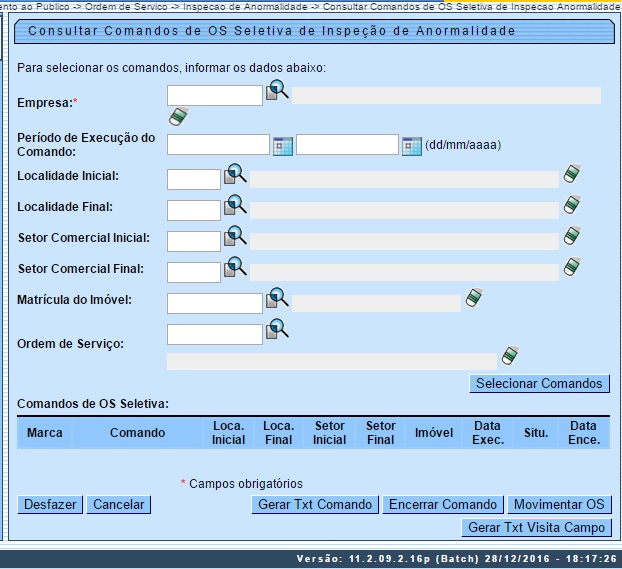Focus the Empresa input field
This screenshot has height=569, width=622.
(215, 96)
